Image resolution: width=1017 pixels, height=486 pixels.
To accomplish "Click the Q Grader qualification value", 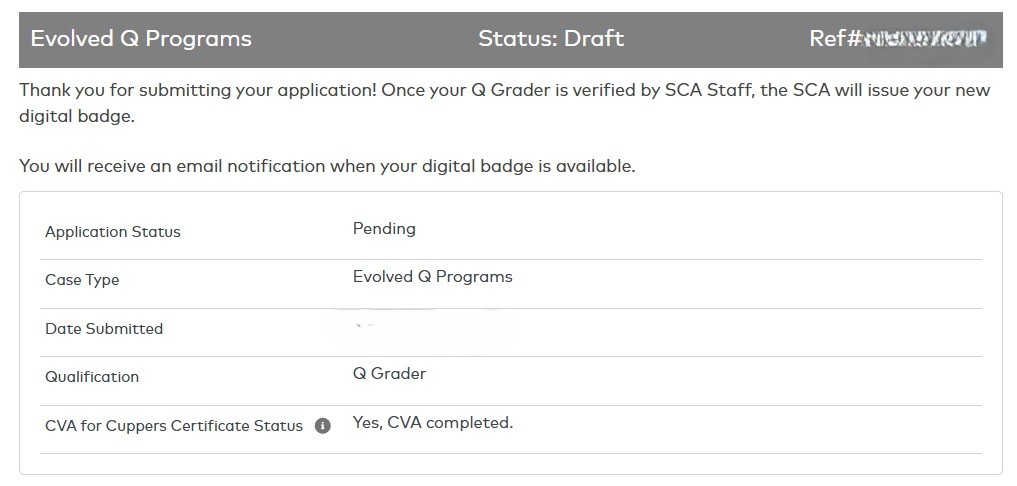I will [x=389, y=374].
